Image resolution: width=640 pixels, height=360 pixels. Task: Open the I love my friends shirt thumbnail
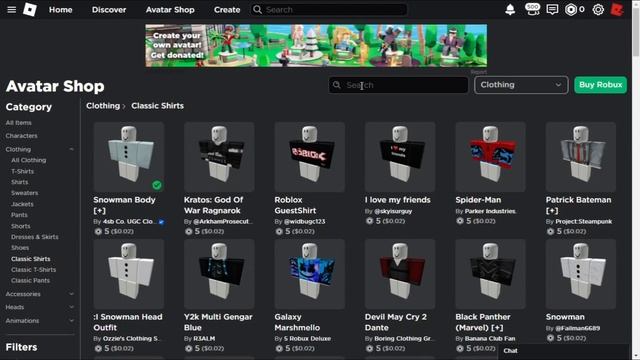pos(400,157)
